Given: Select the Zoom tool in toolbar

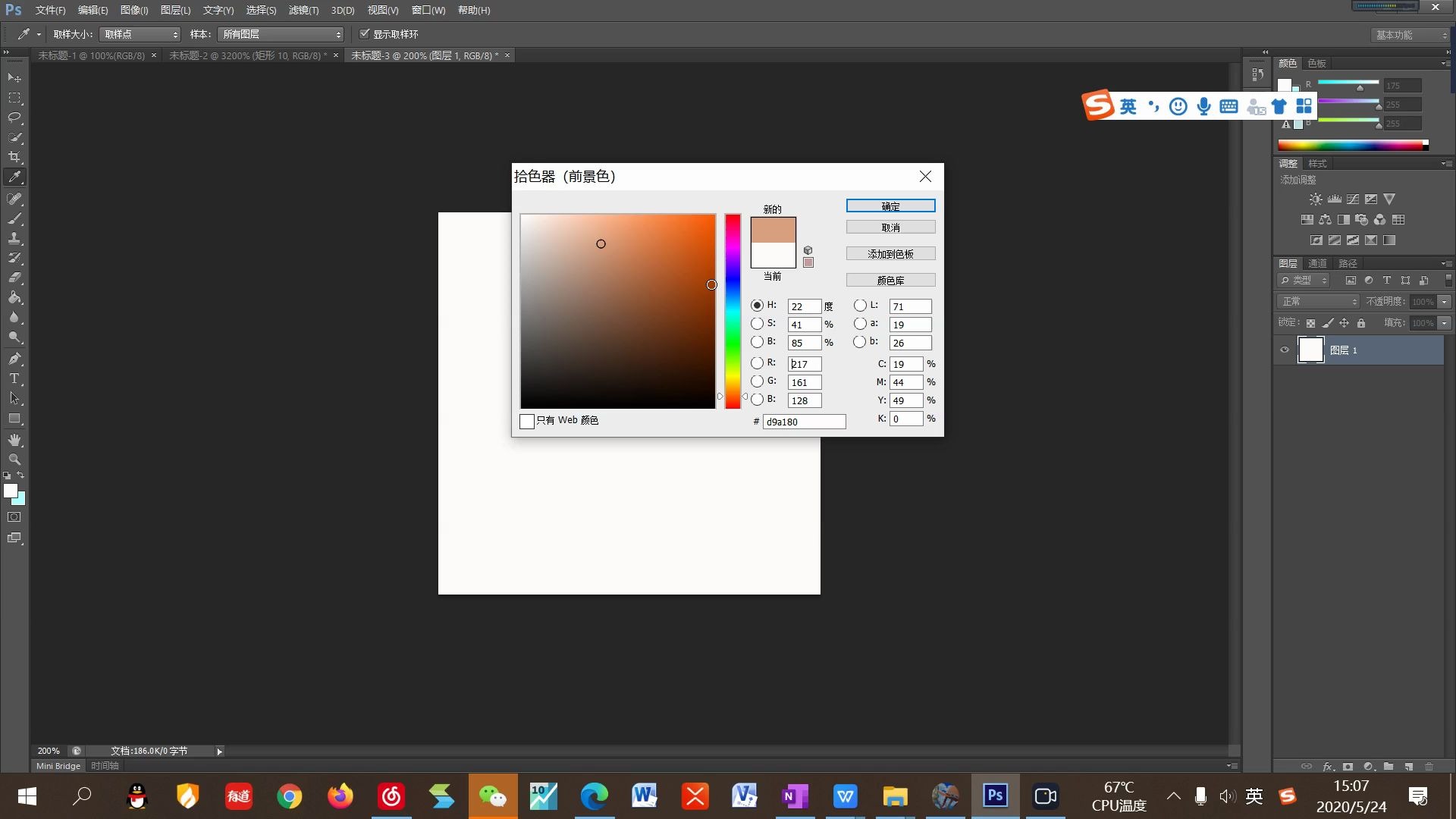Looking at the screenshot, I should (x=14, y=460).
